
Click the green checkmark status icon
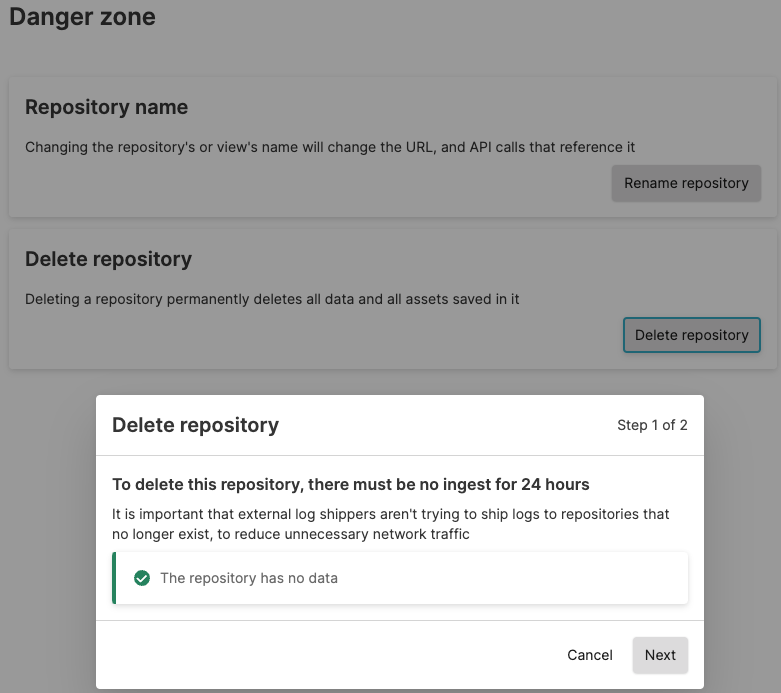142,578
